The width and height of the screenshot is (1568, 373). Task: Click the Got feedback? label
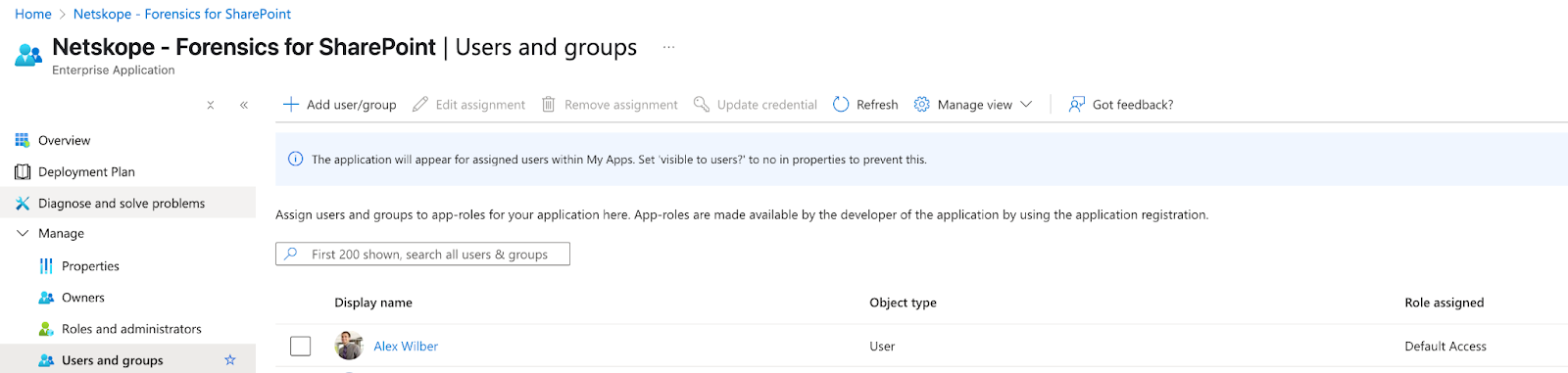[x=1133, y=105]
